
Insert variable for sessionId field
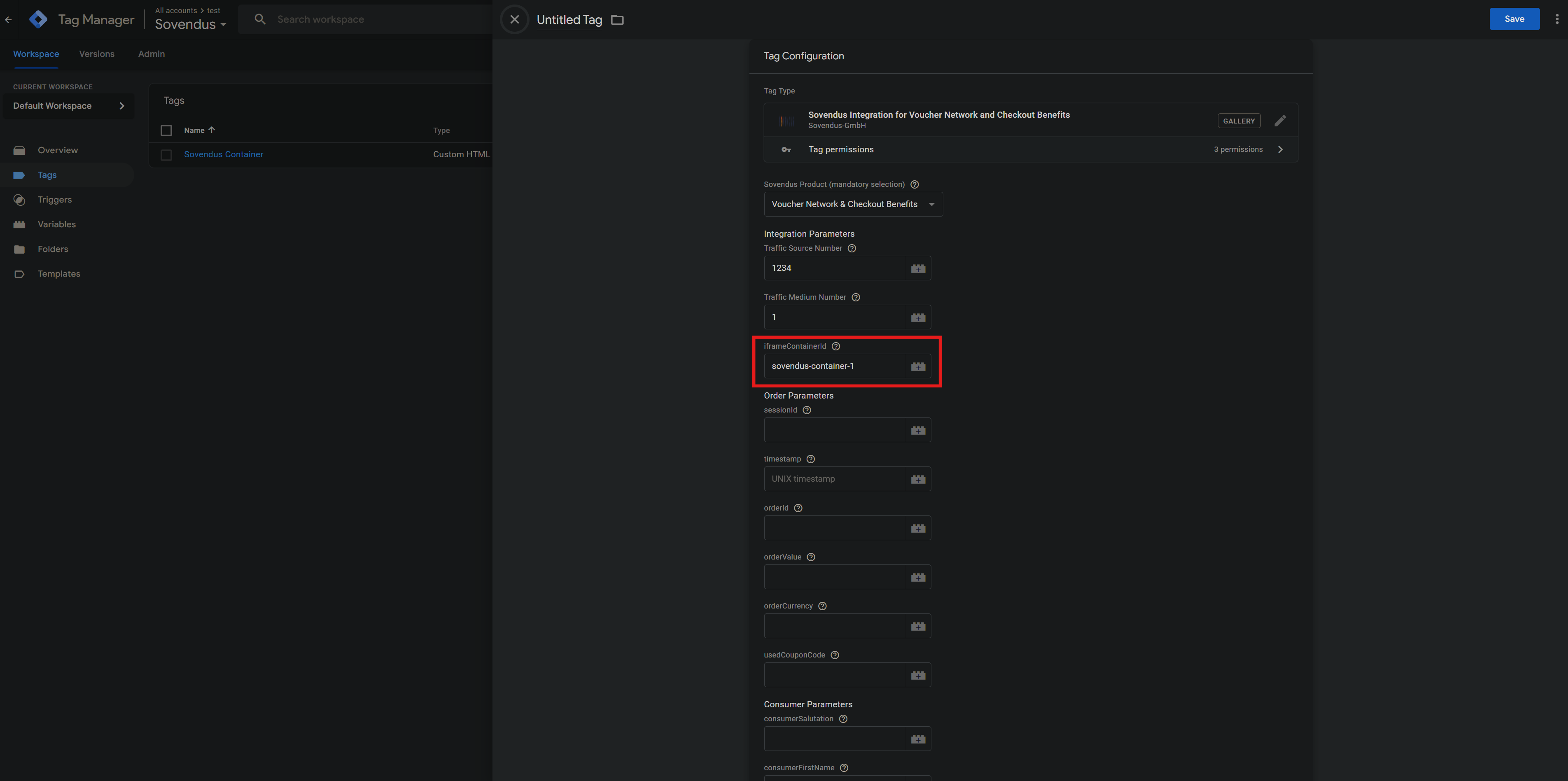pyautogui.click(x=918, y=430)
